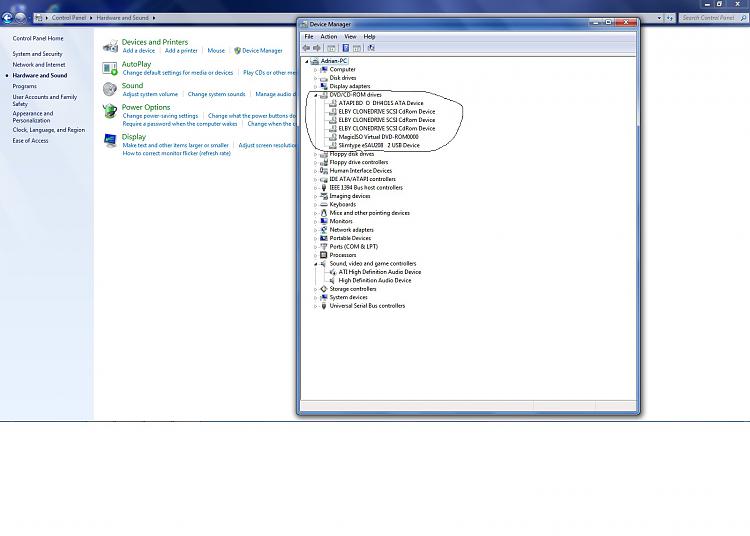Click Change system sounds link

(x=216, y=94)
